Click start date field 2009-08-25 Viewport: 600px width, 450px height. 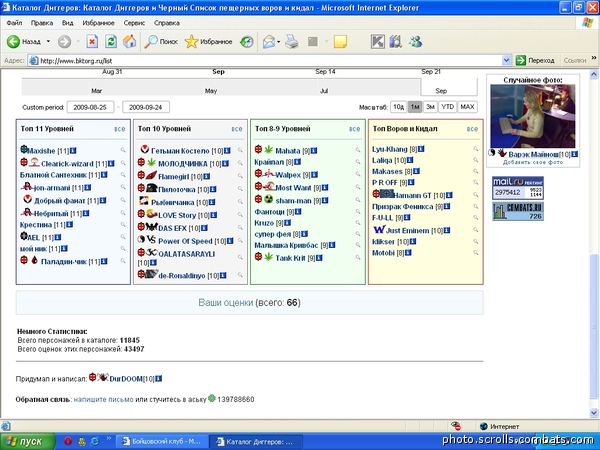click(90, 107)
